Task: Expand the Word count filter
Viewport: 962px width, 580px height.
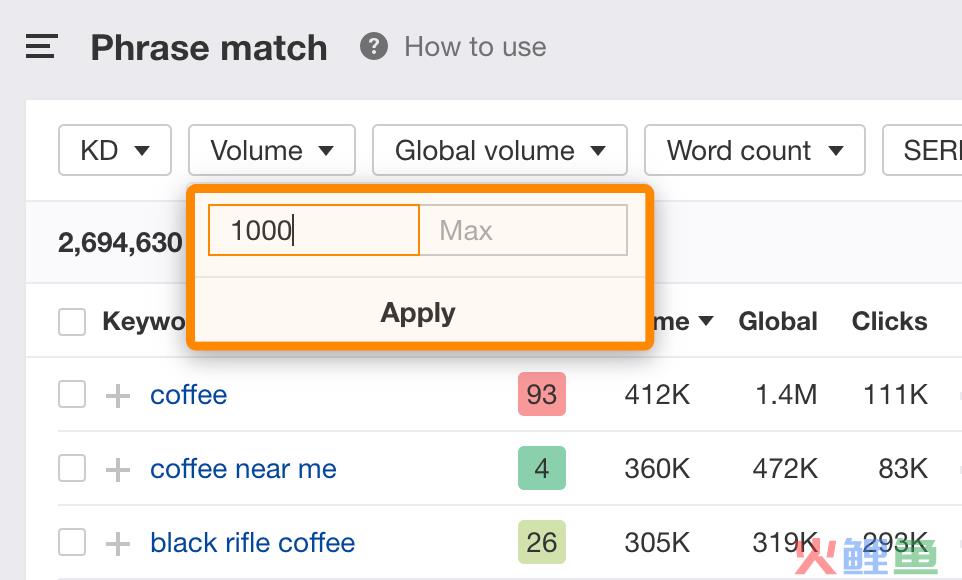Action: point(755,150)
